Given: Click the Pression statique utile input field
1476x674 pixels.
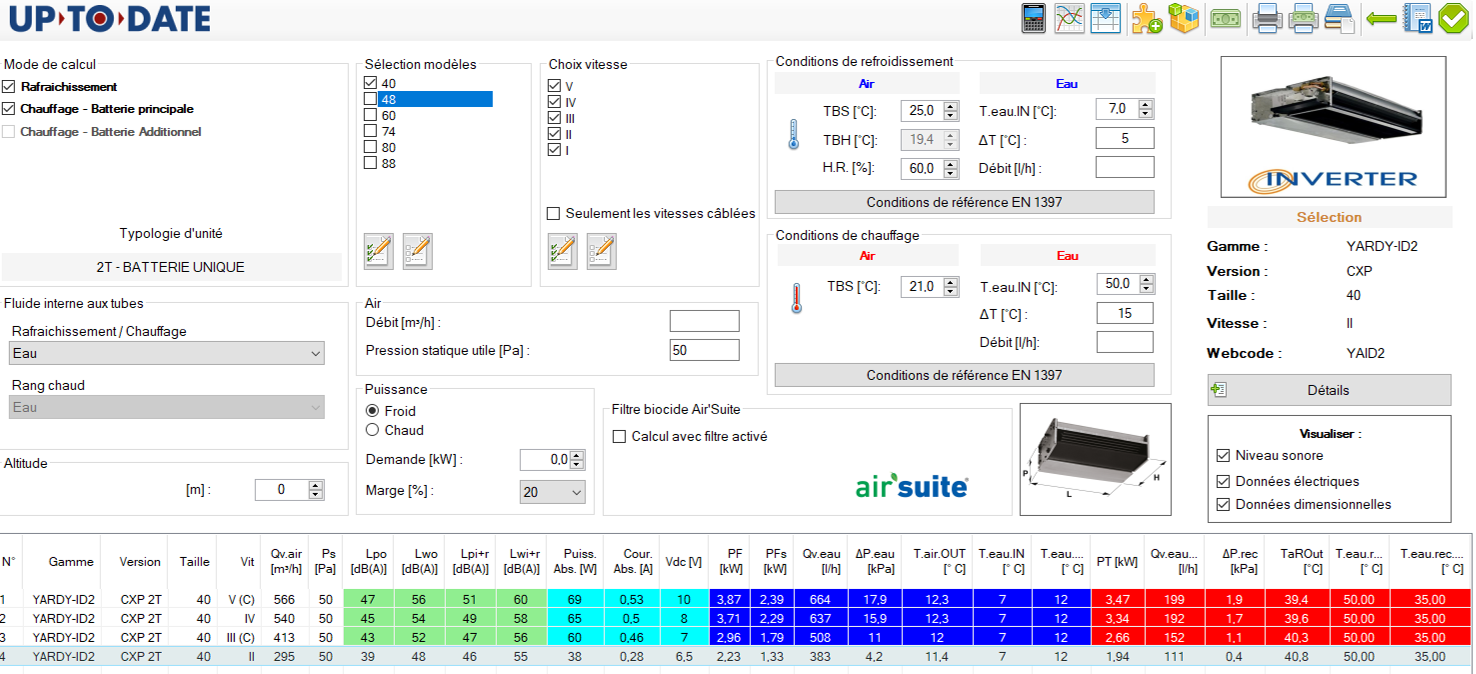Looking at the screenshot, I should click(704, 350).
